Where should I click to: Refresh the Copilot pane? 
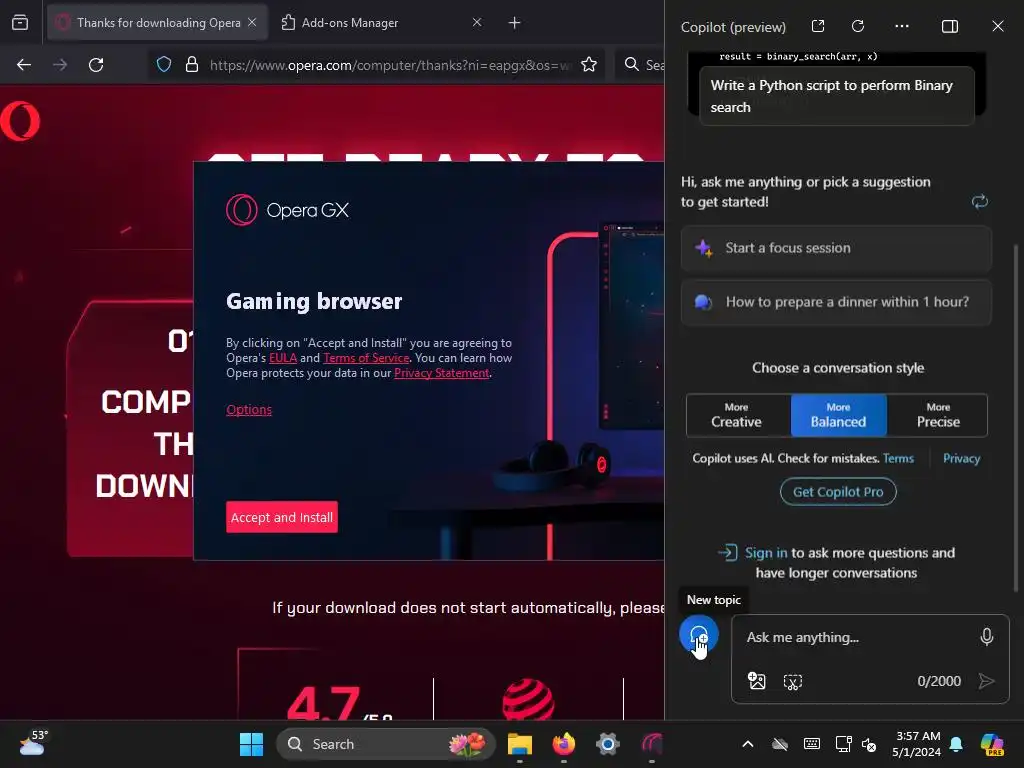tap(858, 26)
